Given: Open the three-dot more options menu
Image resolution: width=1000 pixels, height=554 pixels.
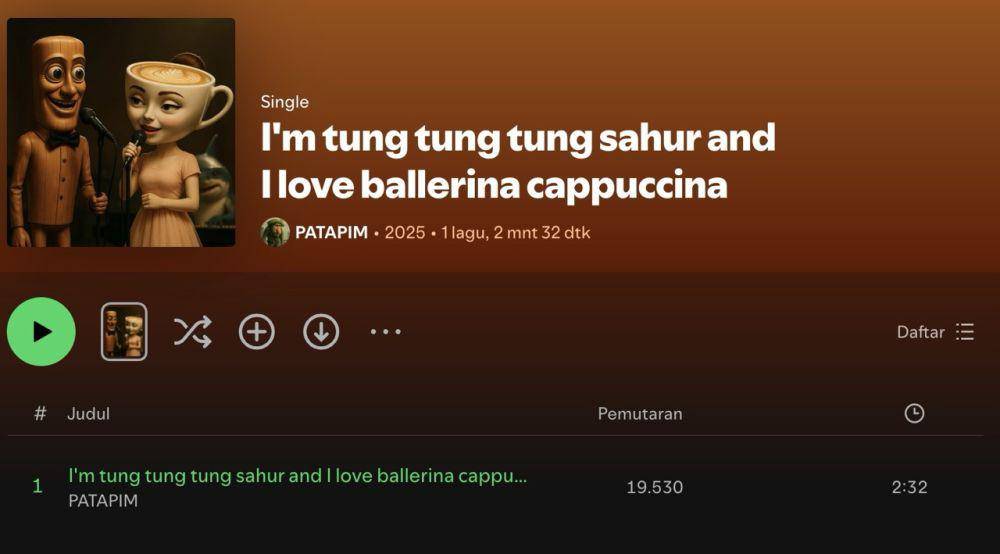Looking at the screenshot, I should click(x=386, y=332).
